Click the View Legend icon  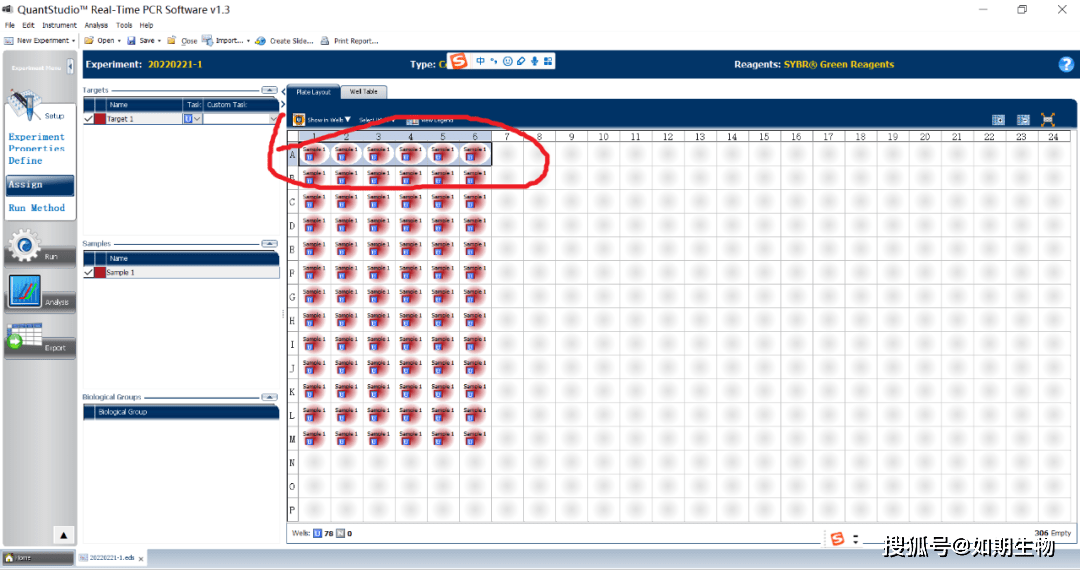pyautogui.click(x=413, y=120)
